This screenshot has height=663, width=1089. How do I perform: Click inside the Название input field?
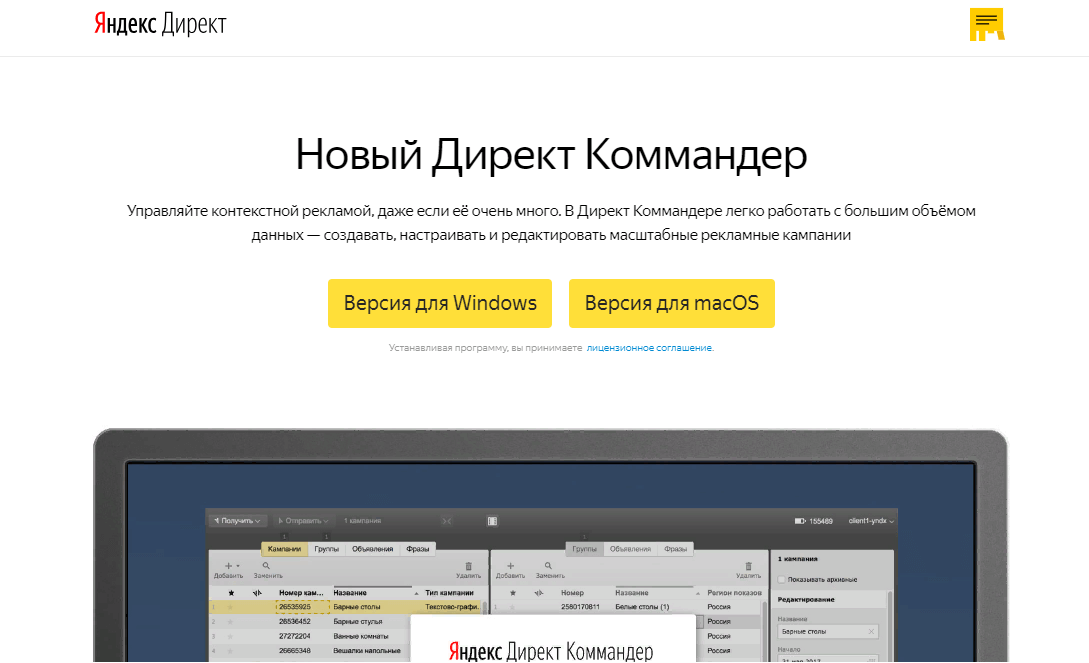tap(820, 631)
